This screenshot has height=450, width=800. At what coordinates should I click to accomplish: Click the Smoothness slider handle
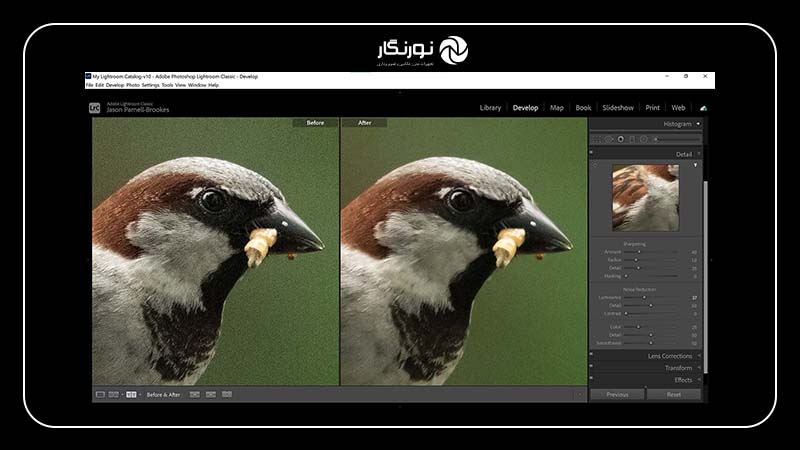pos(651,343)
